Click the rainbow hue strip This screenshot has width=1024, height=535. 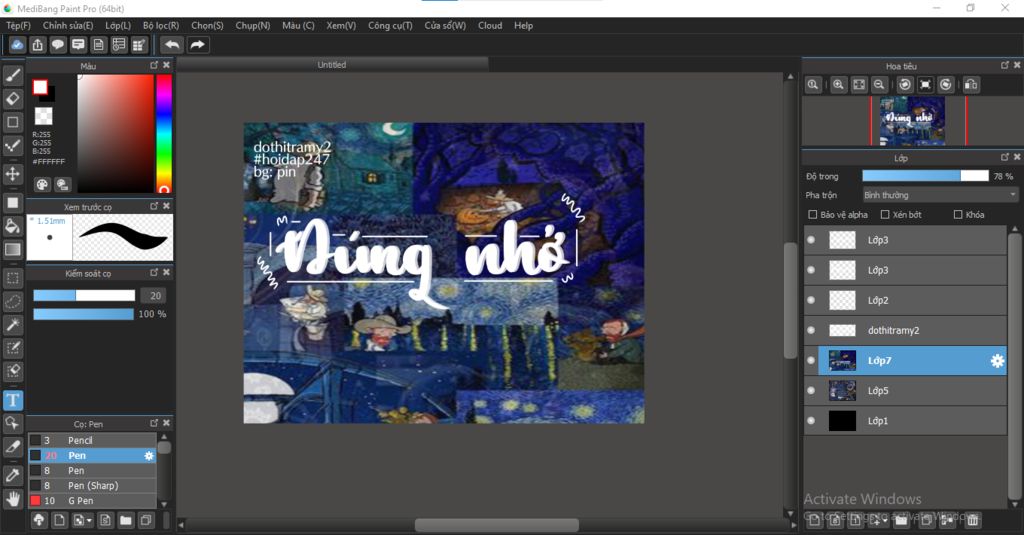tap(163, 133)
